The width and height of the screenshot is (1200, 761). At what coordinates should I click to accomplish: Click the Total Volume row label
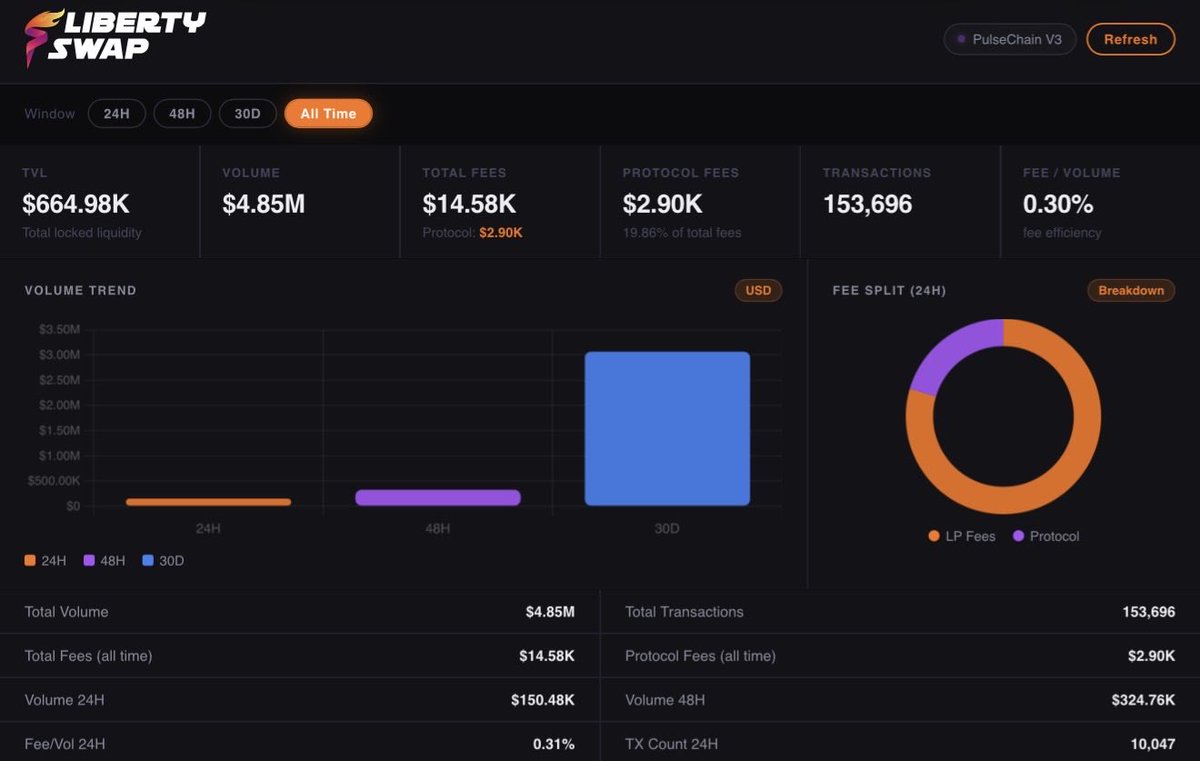click(x=66, y=612)
